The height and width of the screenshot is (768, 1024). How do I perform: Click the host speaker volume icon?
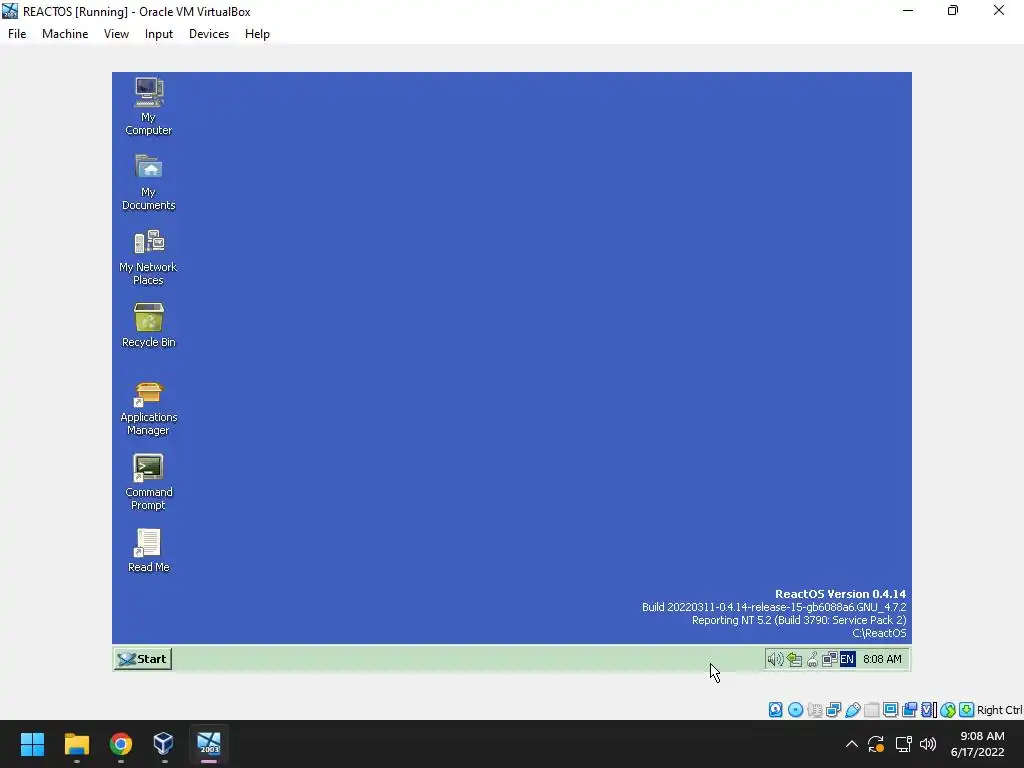(x=928, y=744)
